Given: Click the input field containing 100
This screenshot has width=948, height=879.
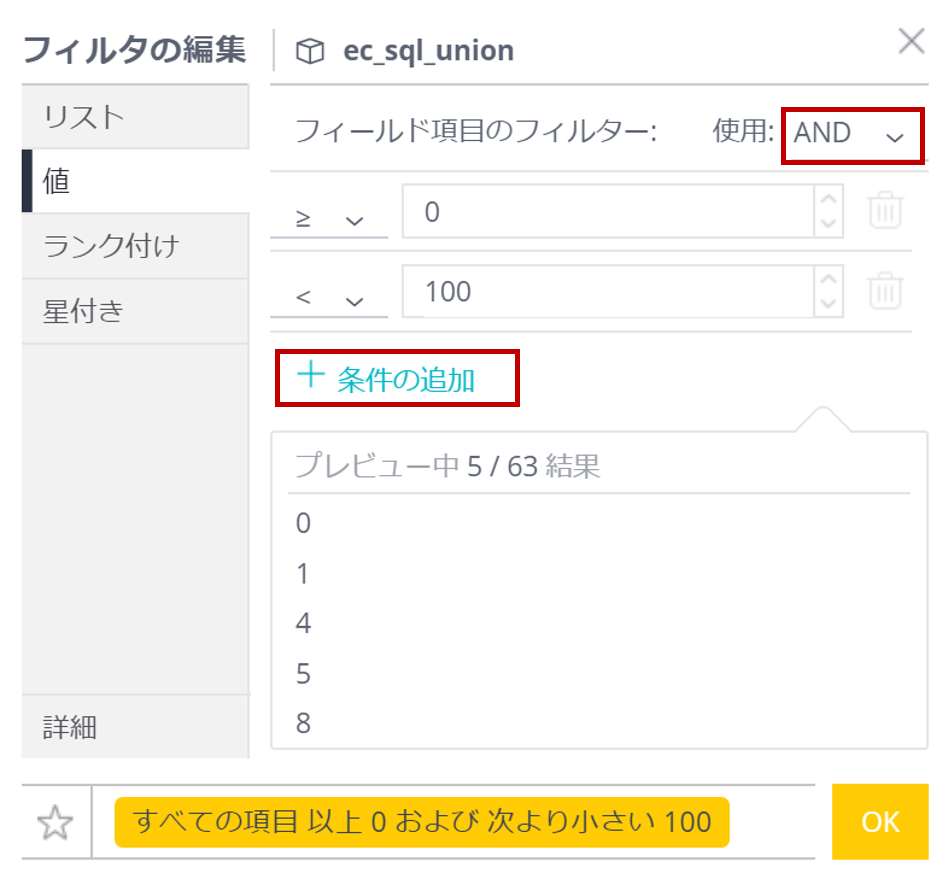Looking at the screenshot, I should pyautogui.click(x=608, y=291).
